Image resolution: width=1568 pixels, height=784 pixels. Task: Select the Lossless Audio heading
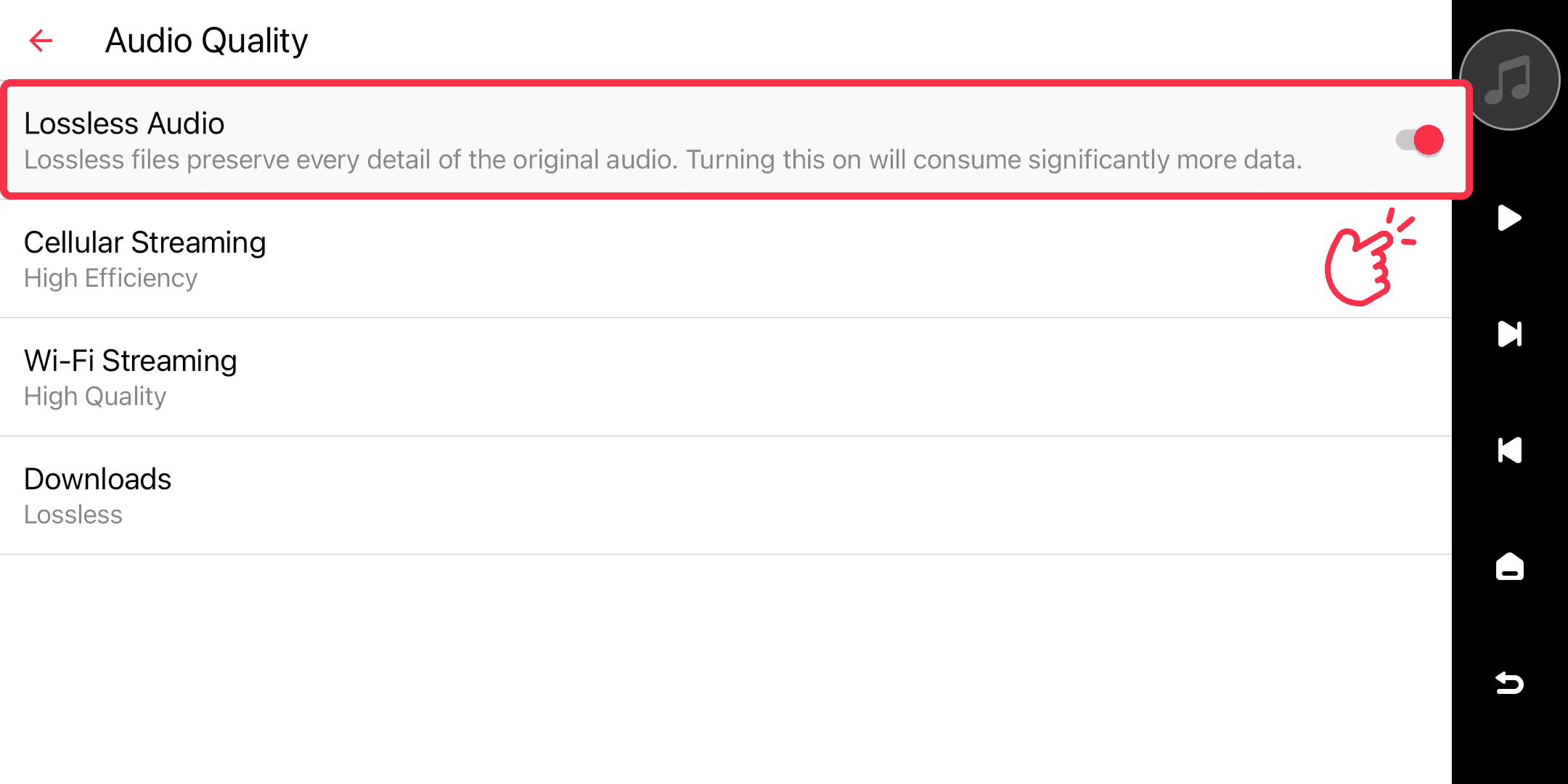point(124,123)
